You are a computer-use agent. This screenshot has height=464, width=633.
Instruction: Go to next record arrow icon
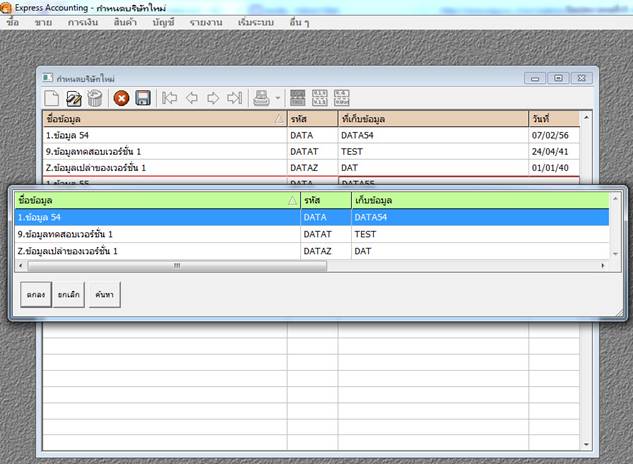click(x=213, y=98)
